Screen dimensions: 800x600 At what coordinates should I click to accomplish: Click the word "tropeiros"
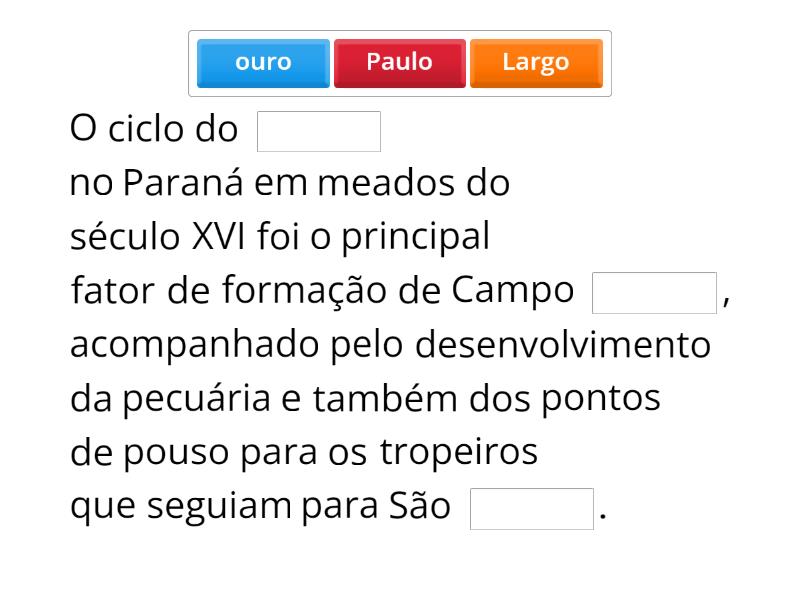pyautogui.click(x=458, y=453)
